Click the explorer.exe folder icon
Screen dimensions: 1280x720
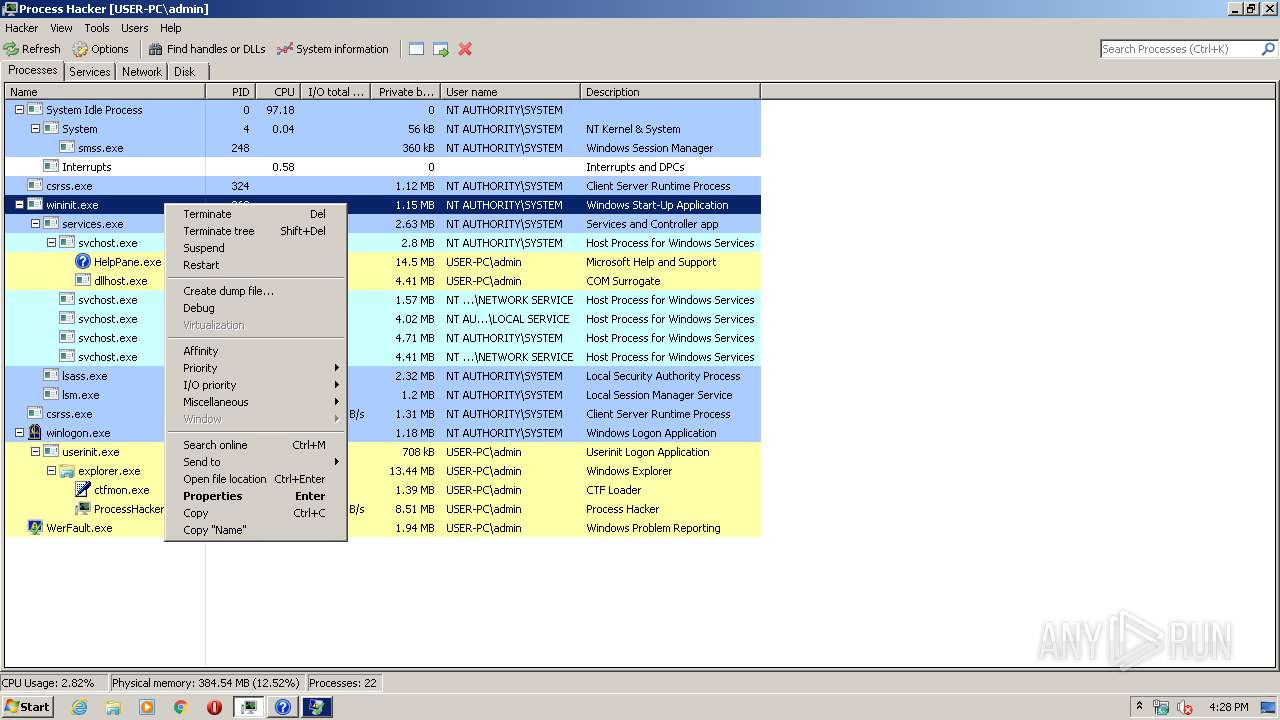pos(67,471)
